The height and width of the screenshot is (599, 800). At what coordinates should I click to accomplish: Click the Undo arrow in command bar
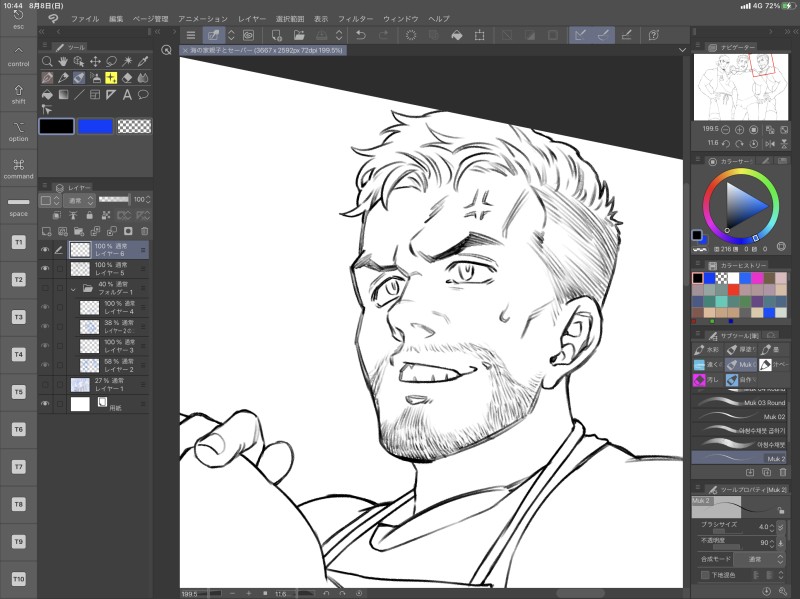(x=361, y=35)
